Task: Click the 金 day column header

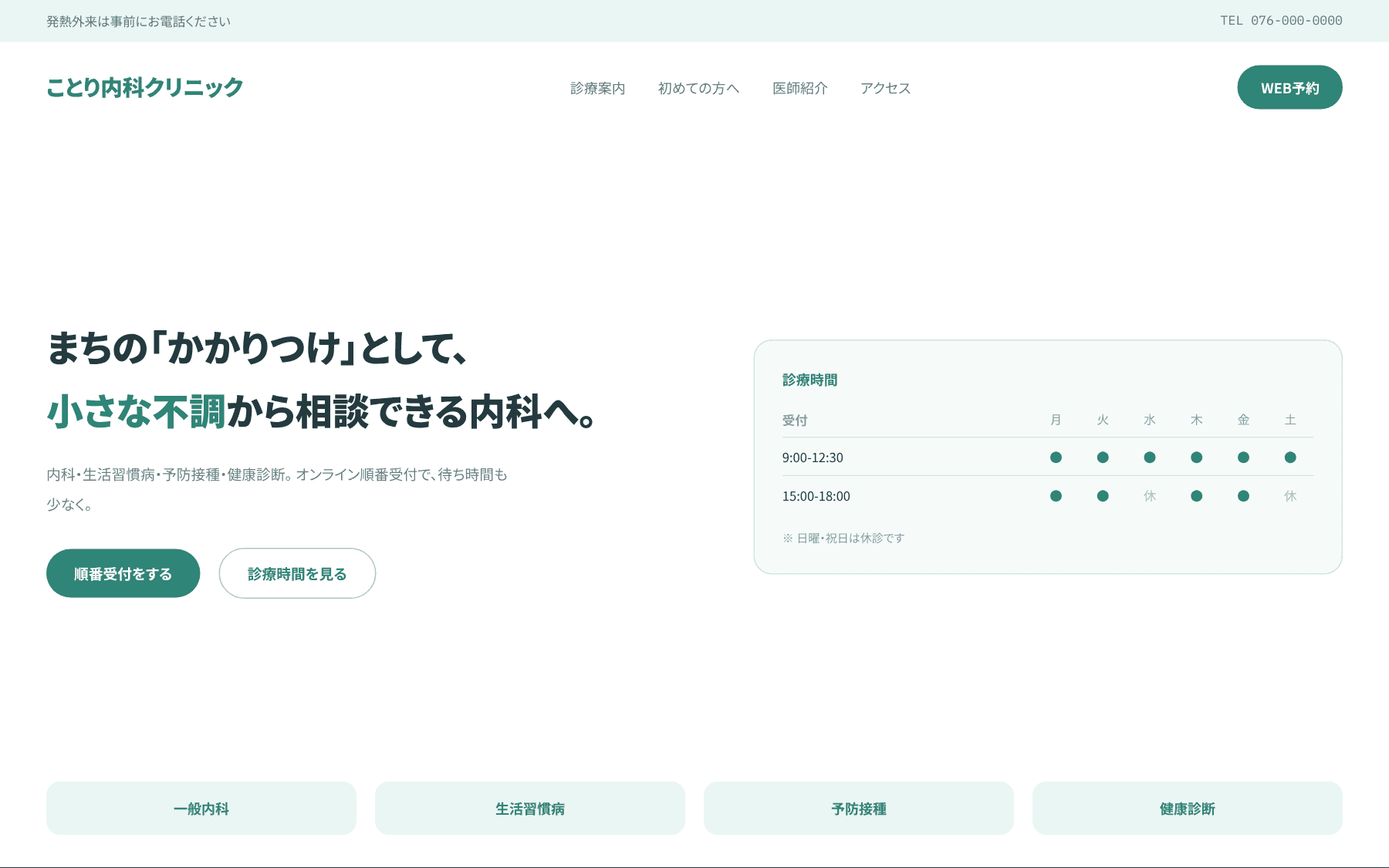Action: 1243,420
